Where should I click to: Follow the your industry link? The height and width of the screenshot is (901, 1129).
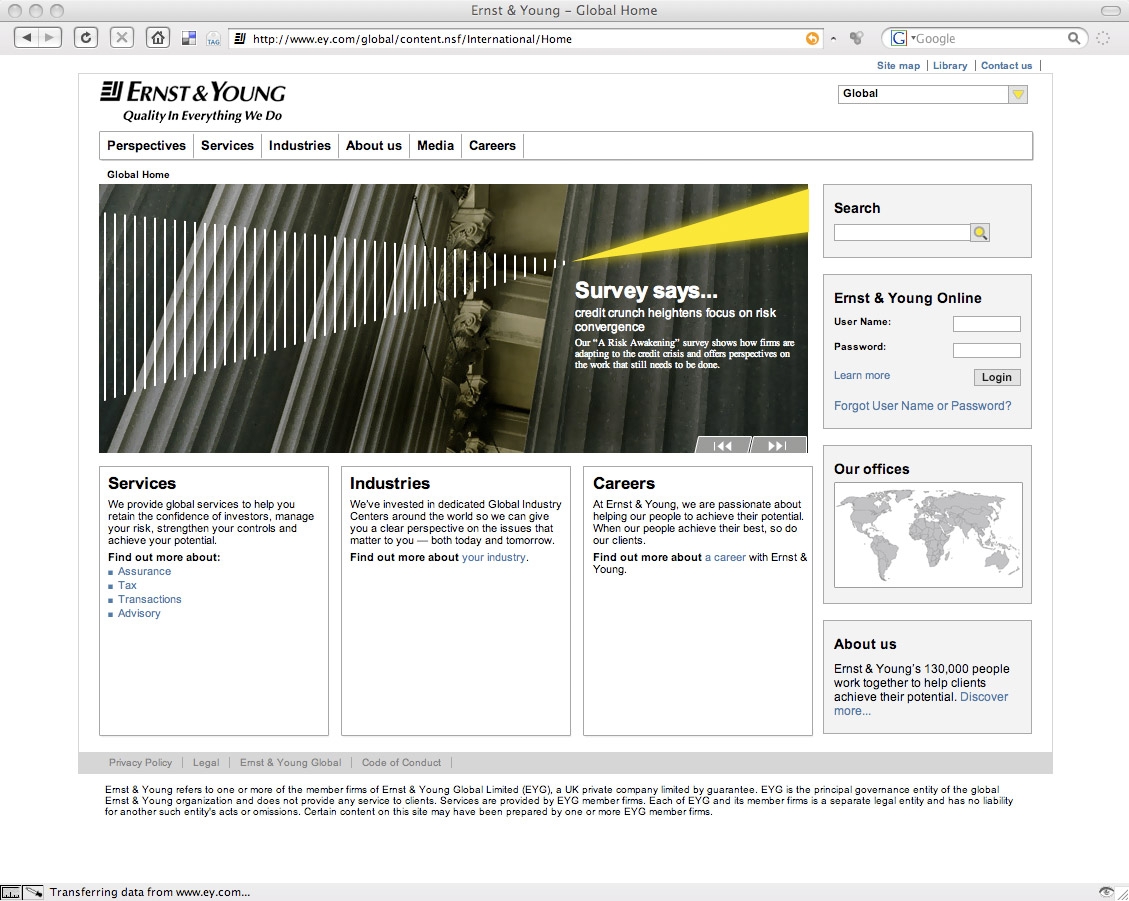[x=493, y=557]
